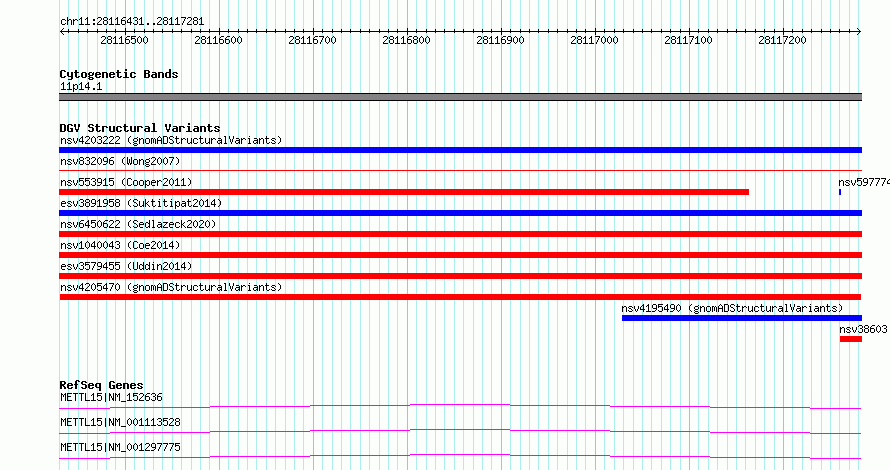Open the METTL15|NM_152636 transcript label

pyautogui.click(x=111, y=397)
